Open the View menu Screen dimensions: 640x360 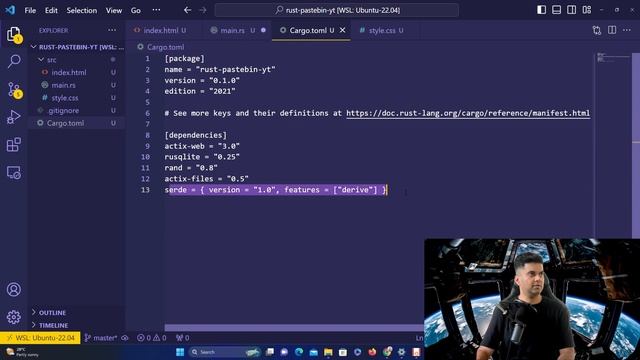point(114,10)
